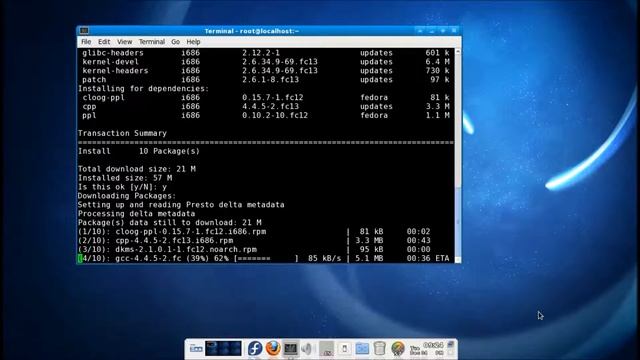Open the Help menu
The image size is (640, 360).
click(x=193, y=42)
